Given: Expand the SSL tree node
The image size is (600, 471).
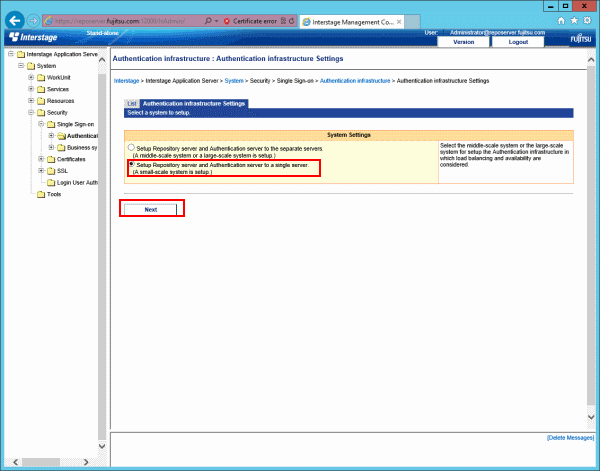Looking at the screenshot, I should (41, 171).
